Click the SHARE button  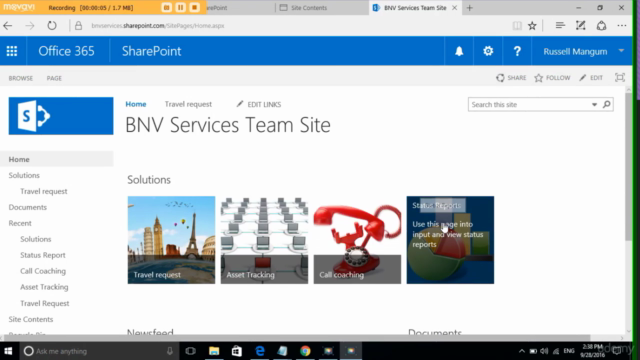tap(511, 78)
